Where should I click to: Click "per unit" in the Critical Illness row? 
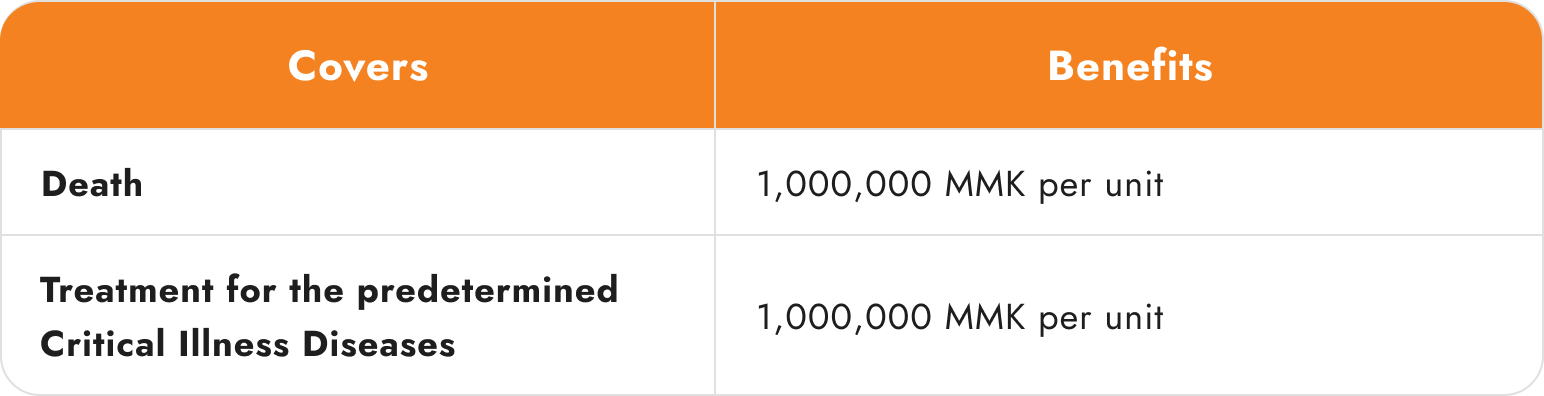coord(1101,319)
